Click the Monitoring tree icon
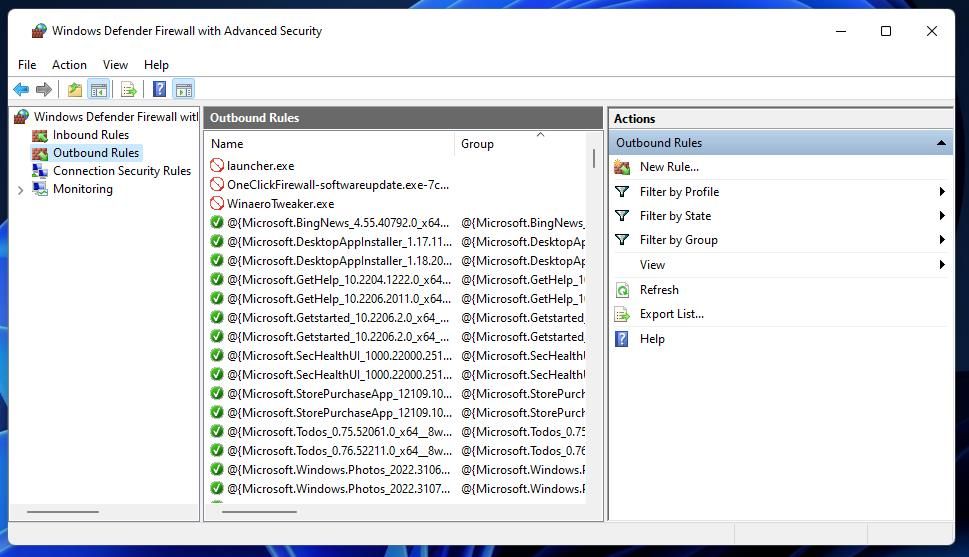969x557 pixels. [x=40, y=189]
